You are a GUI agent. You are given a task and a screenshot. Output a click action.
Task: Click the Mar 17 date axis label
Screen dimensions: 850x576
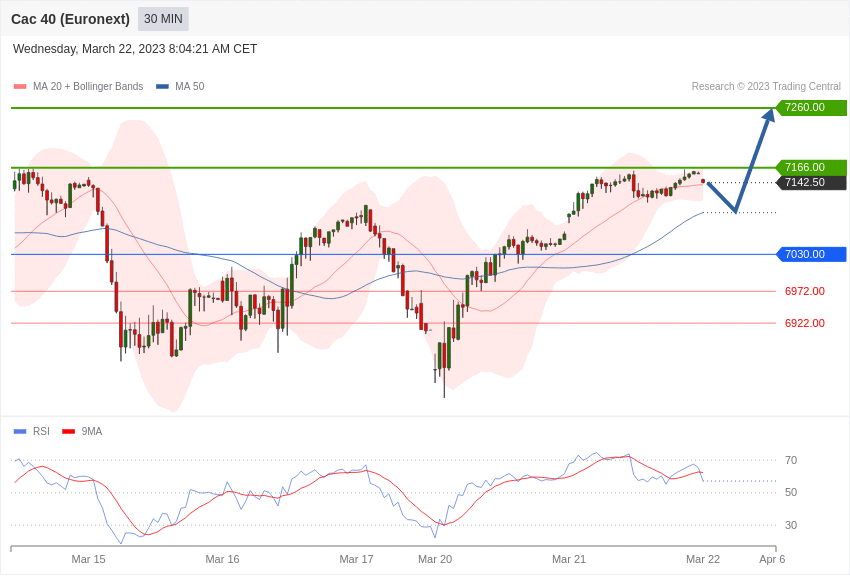coord(356,559)
